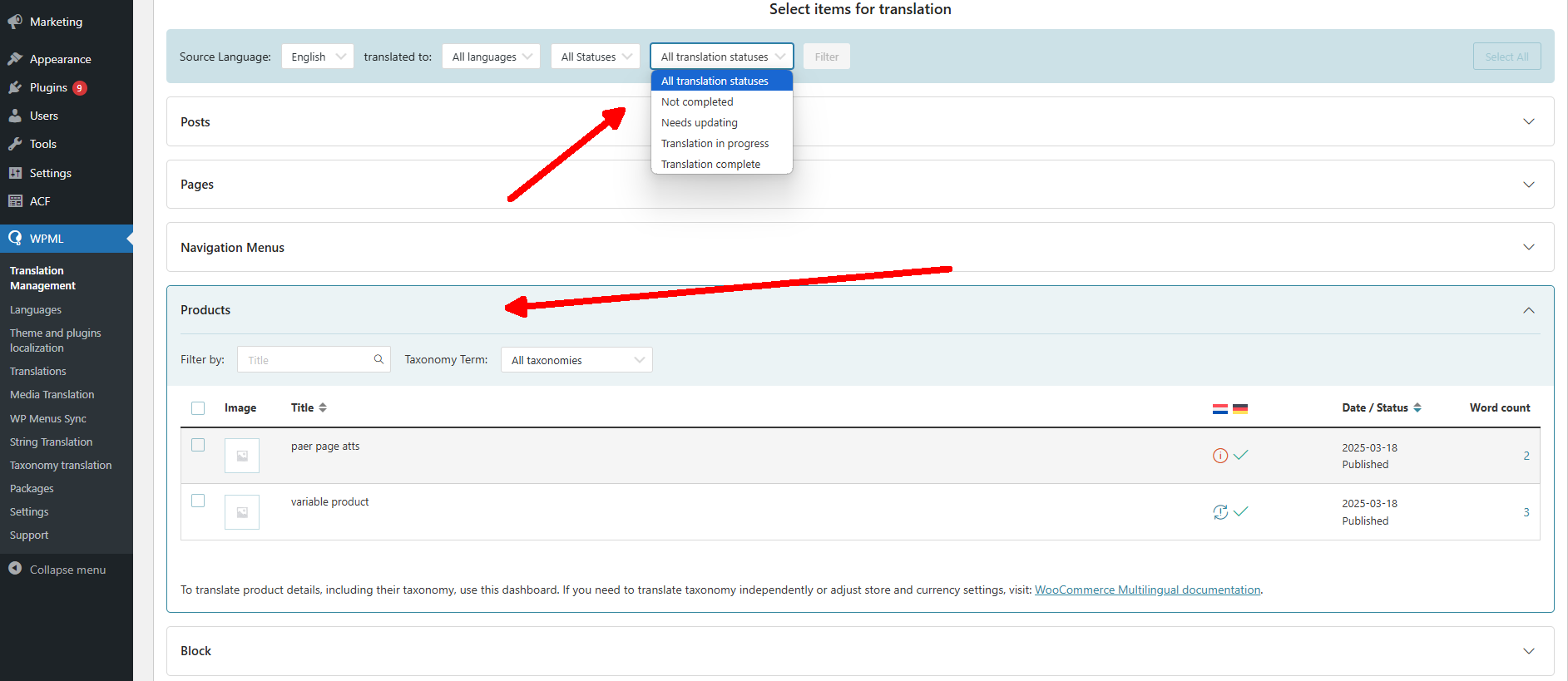
Task: Sort products by Title arrows
Action: tap(323, 407)
